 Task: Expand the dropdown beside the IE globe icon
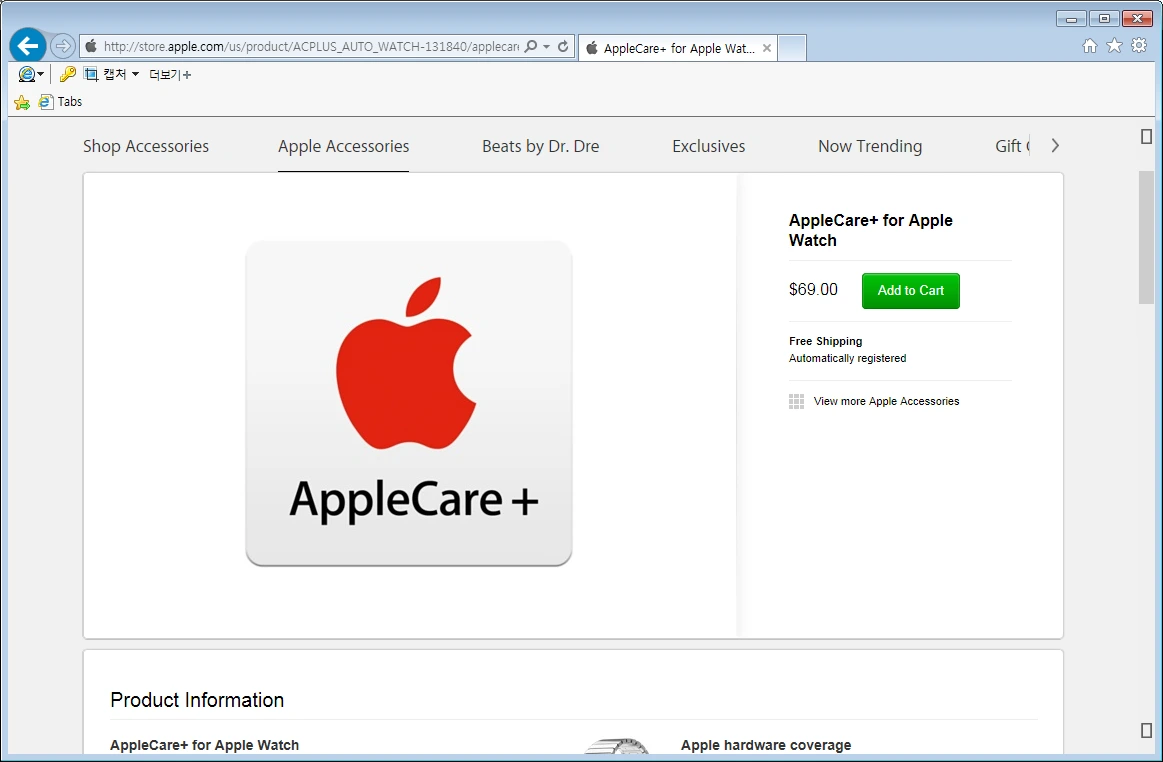pos(41,74)
